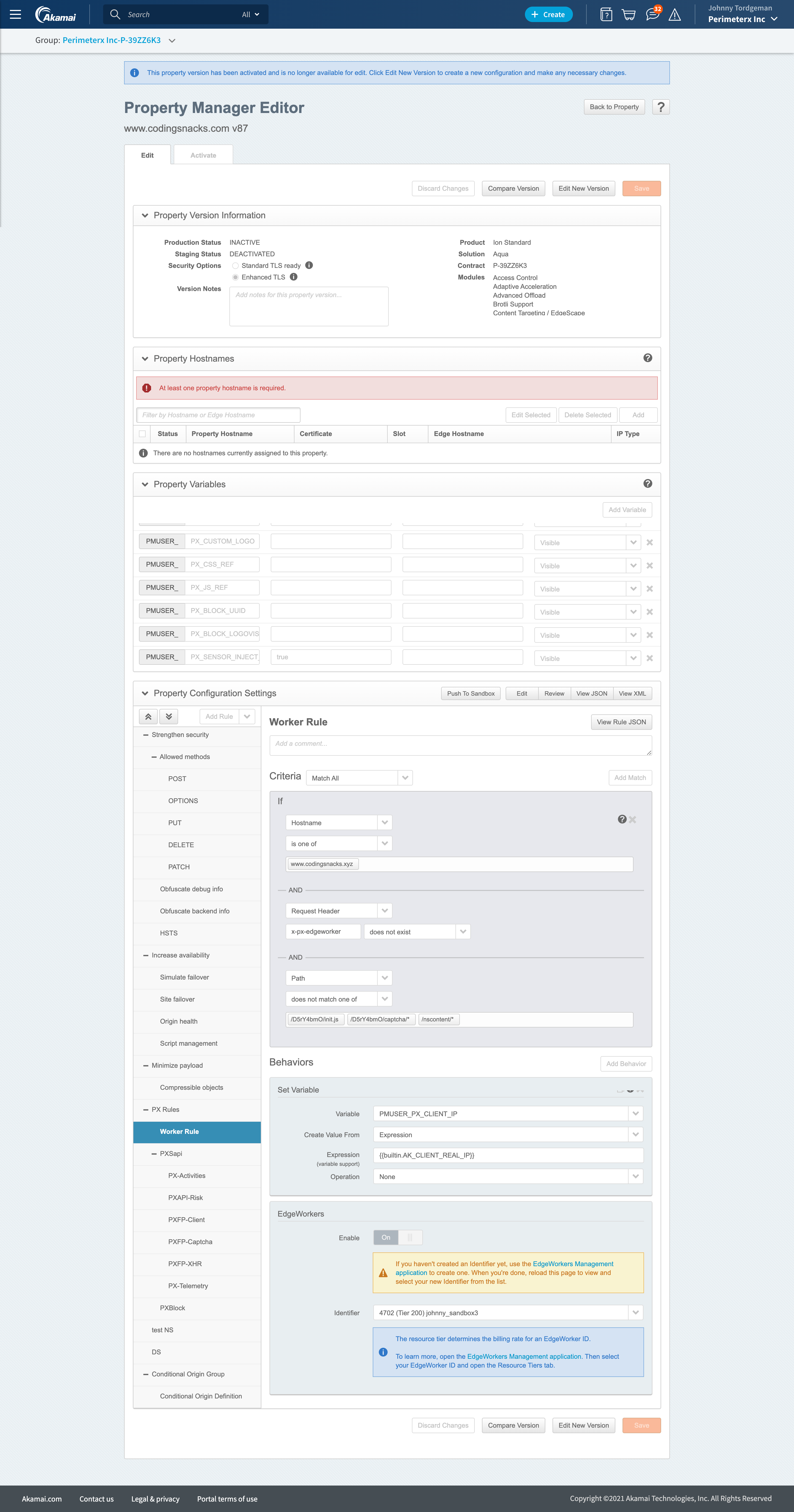
Task: Click the help question mark button
Action: pos(661,107)
